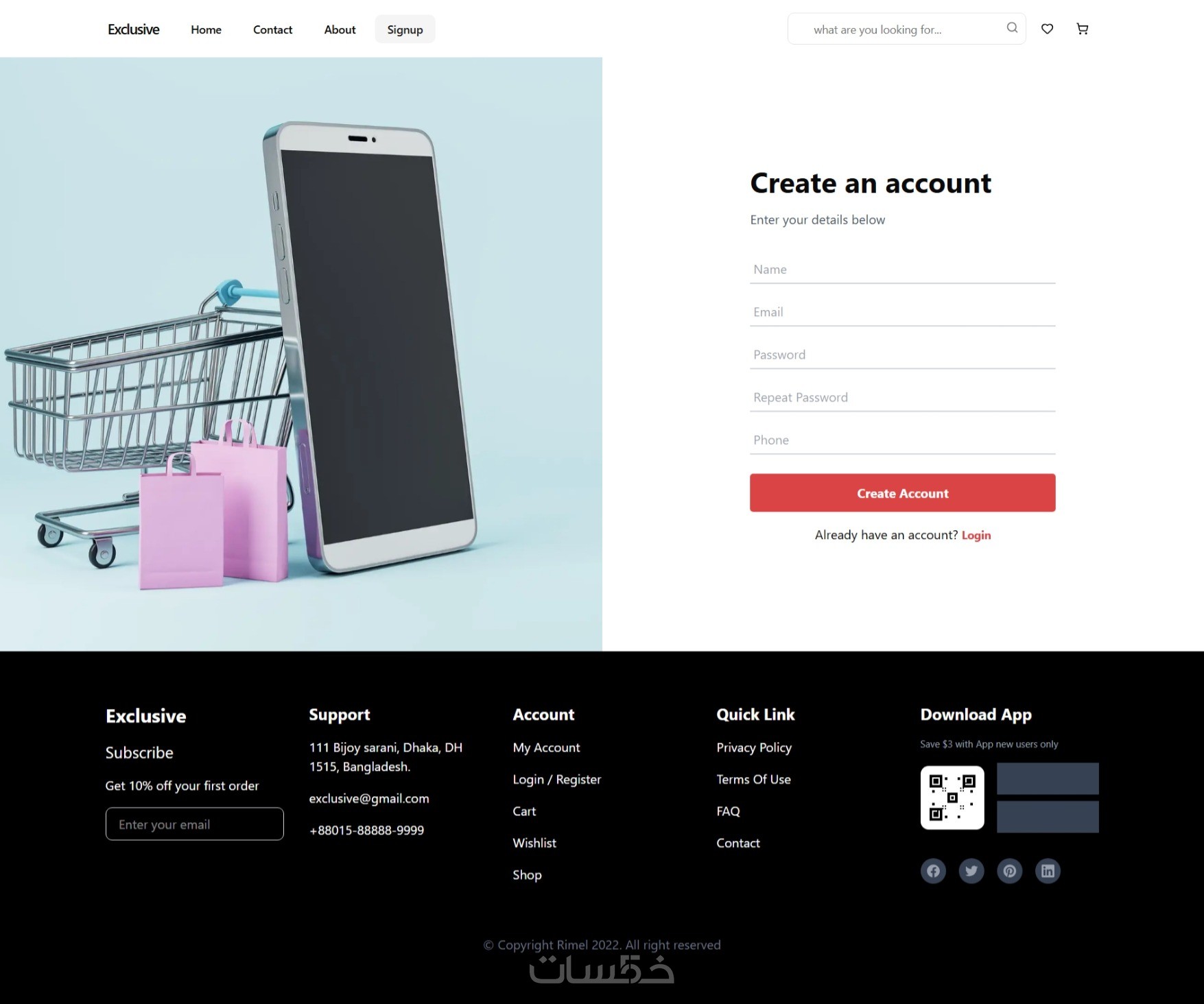Click the Create Account button
The height and width of the screenshot is (1004, 1204).
(x=902, y=492)
